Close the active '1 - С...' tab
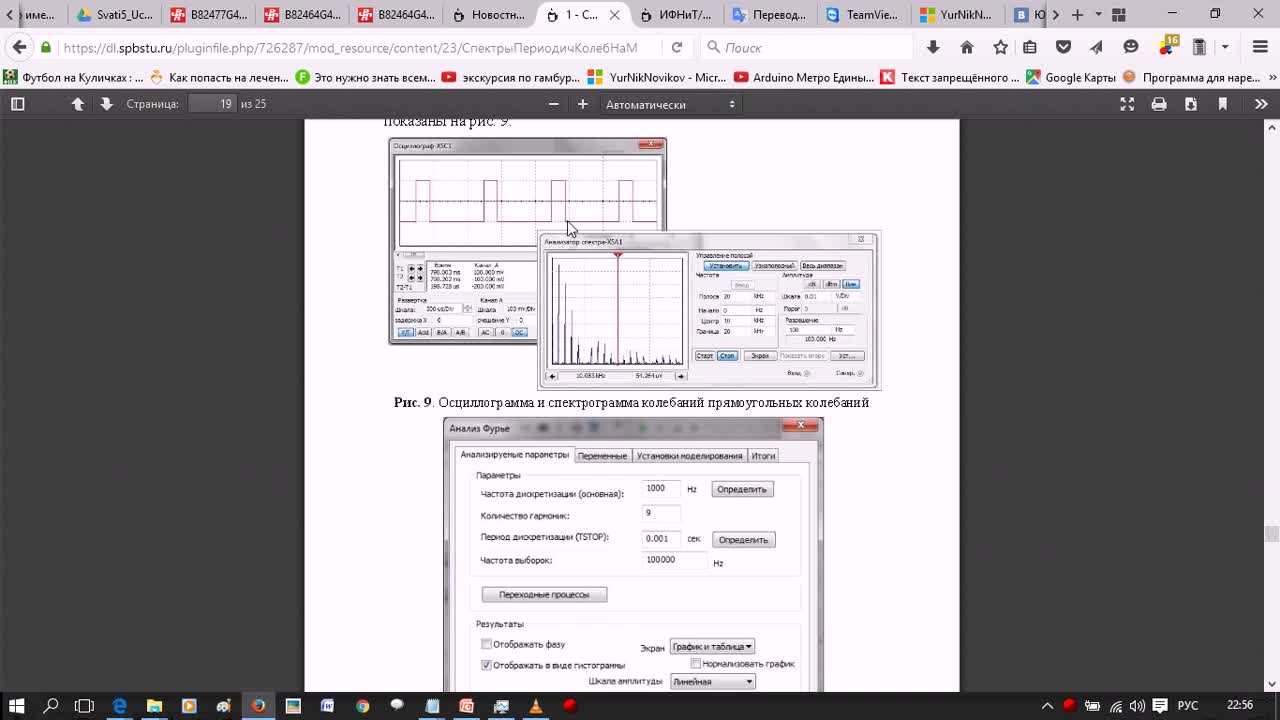This screenshot has width=1280, height=720. click(614, 15)
